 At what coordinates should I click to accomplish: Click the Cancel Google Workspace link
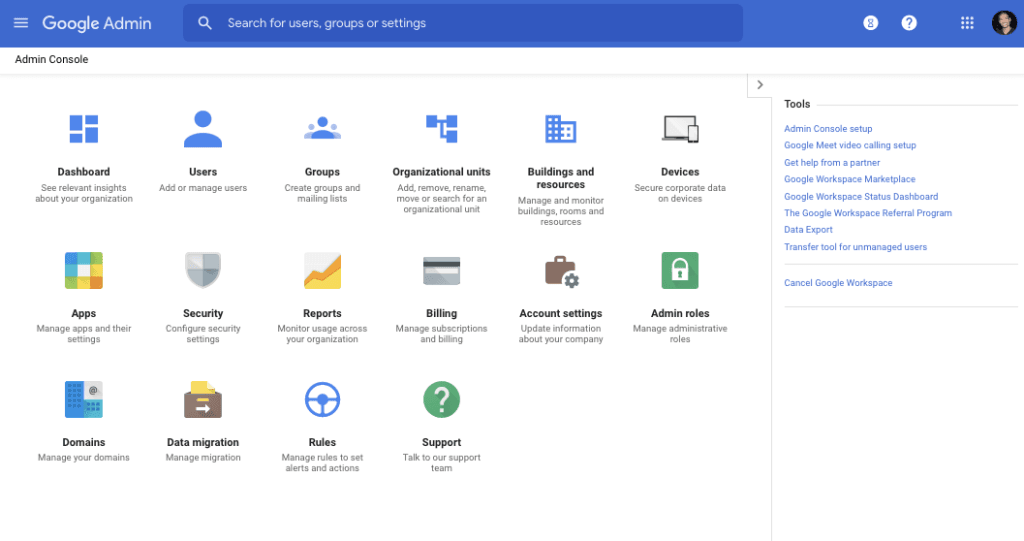point(838,283)
